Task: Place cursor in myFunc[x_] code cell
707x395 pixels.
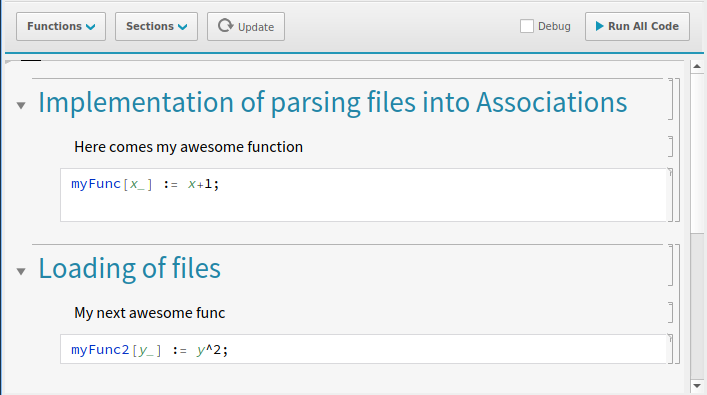Action: pos(363,195)
